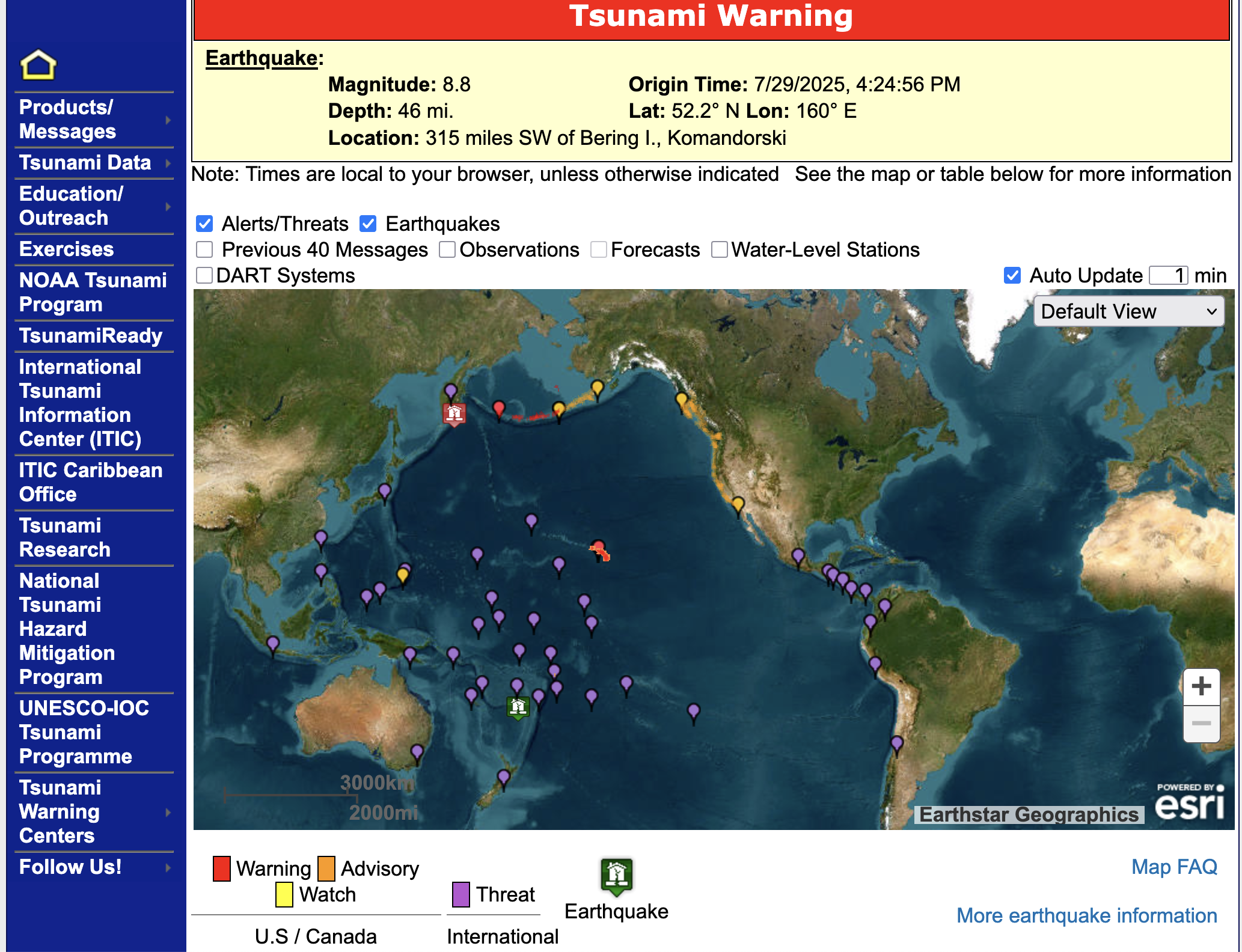This screenshot has height=952, width=1242.
Task: Enable Water-Level Stations checkbox
Action: pyautogui.click(x=720, y=249)
